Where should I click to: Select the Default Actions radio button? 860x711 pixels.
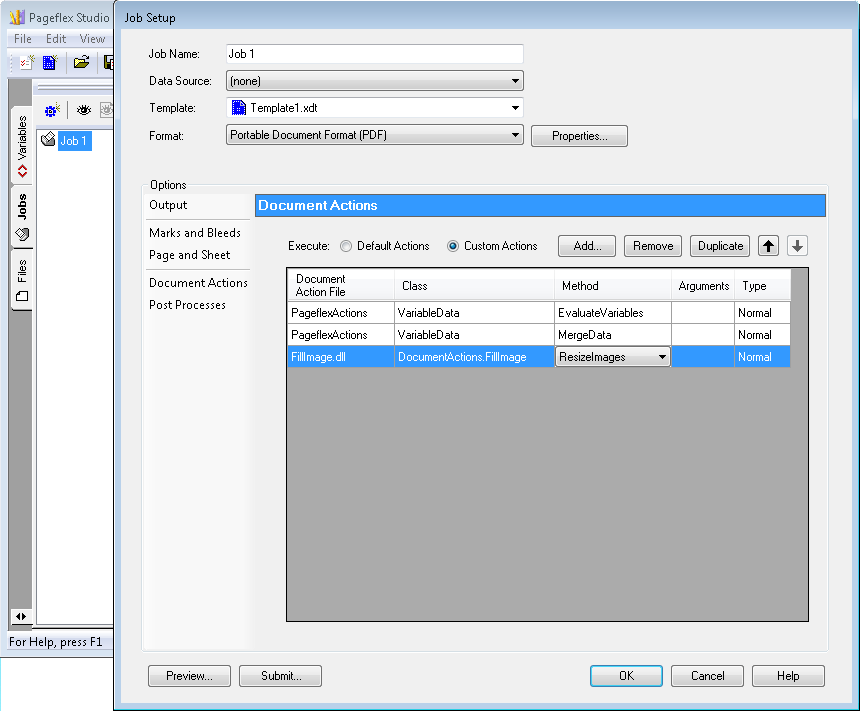coord(346,246)
